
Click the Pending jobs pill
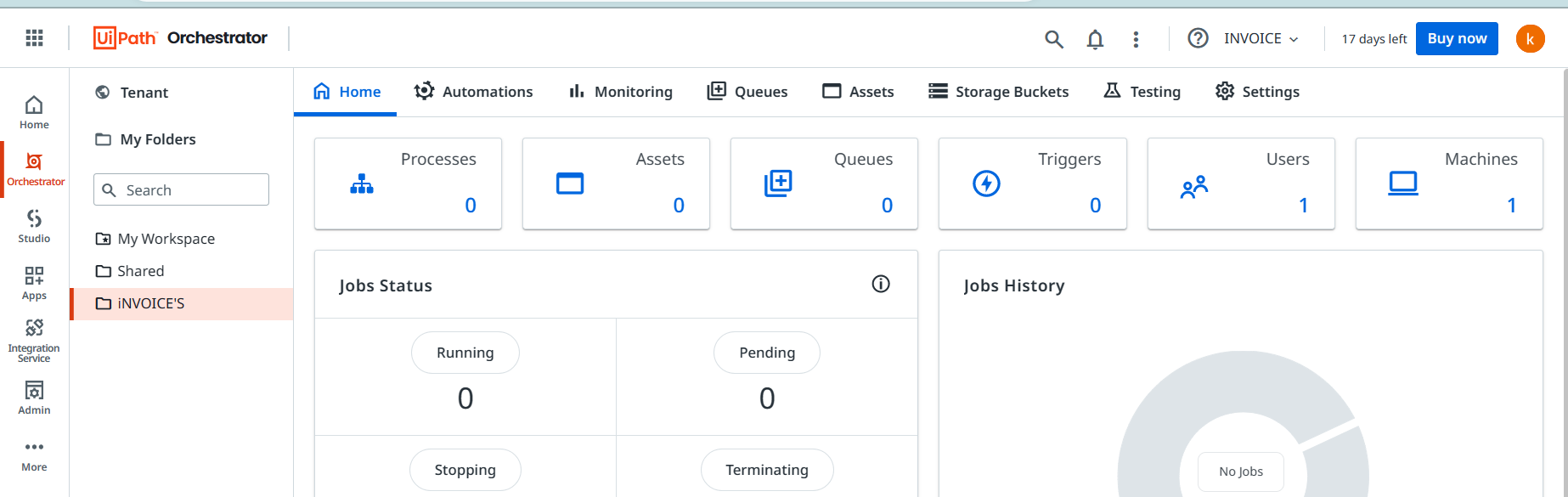pyautogui.click(x=767, y=353)
